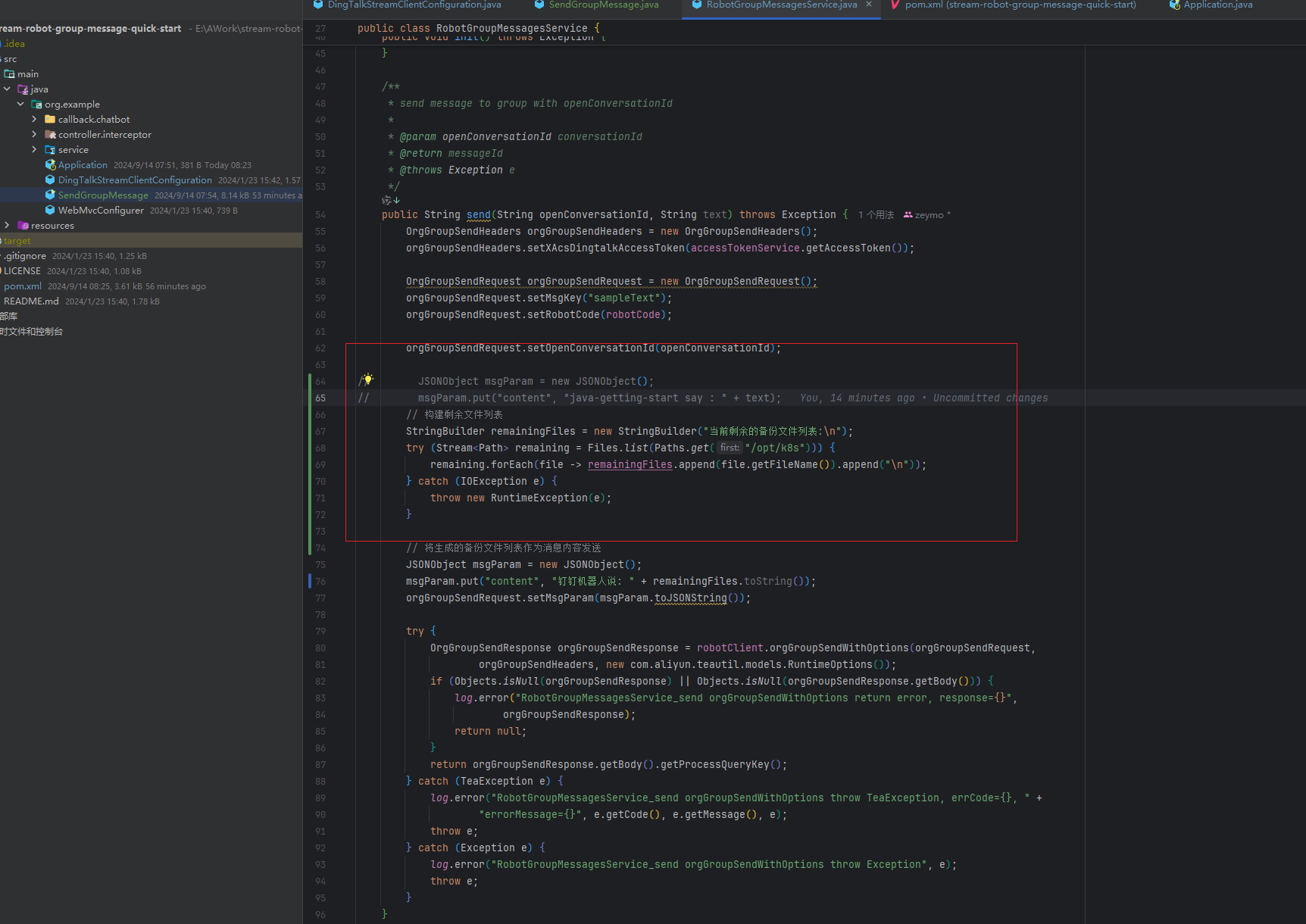Expand the resources folder arrow
This screenshot has width=1306, height=924.
tap(7, 226)
